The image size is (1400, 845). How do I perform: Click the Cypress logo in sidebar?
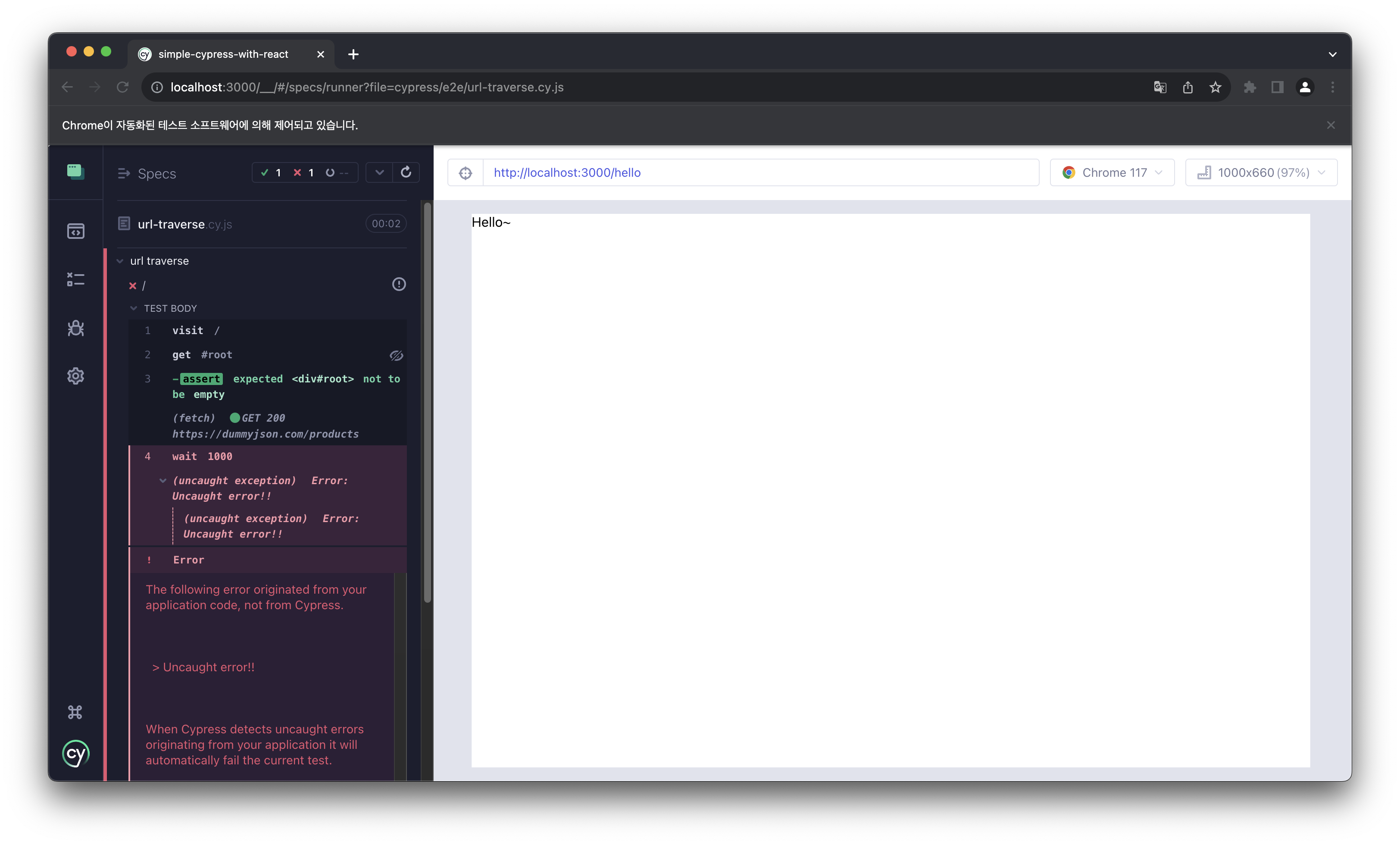click(x=75, y=754)
